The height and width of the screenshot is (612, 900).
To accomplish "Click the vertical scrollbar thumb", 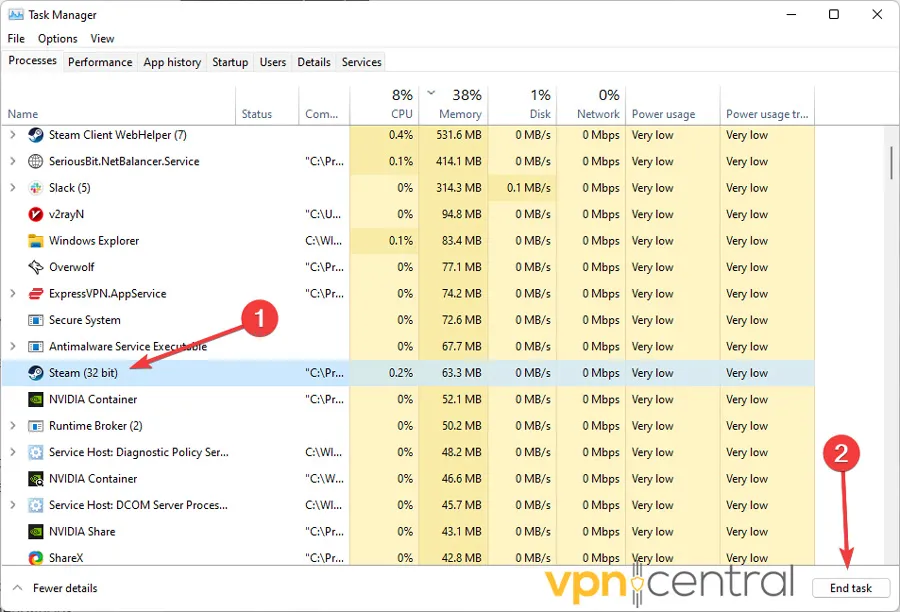I will 890,162.
